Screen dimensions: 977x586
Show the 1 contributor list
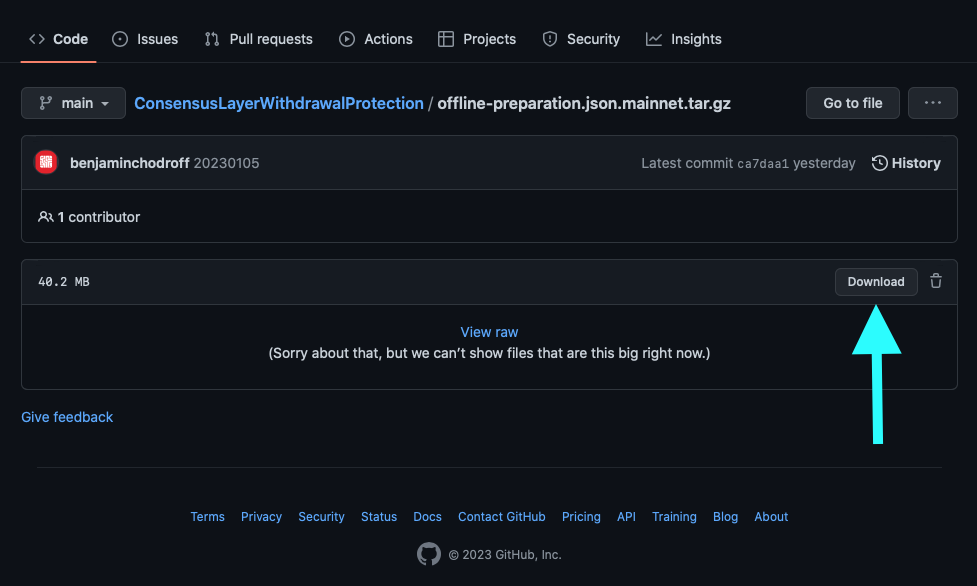click(89, 217)
